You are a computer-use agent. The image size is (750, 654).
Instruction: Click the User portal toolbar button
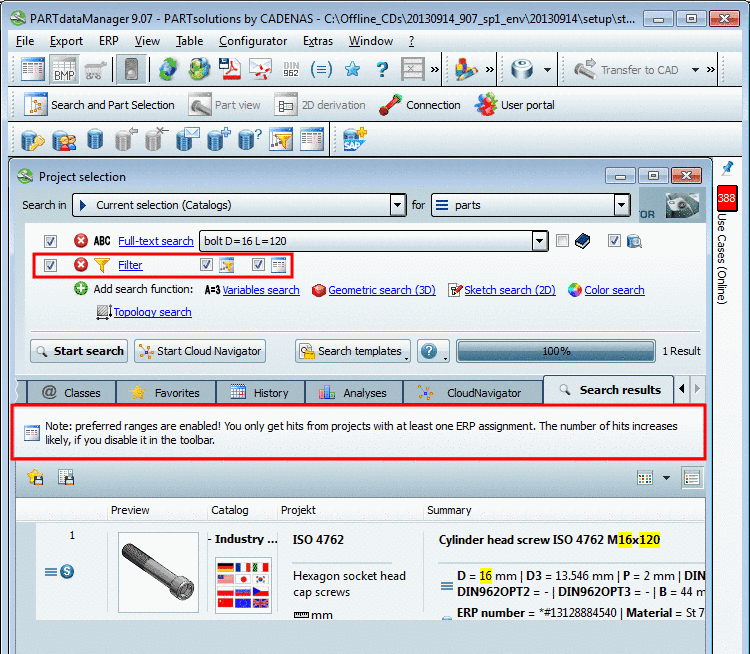click(515, 105)
